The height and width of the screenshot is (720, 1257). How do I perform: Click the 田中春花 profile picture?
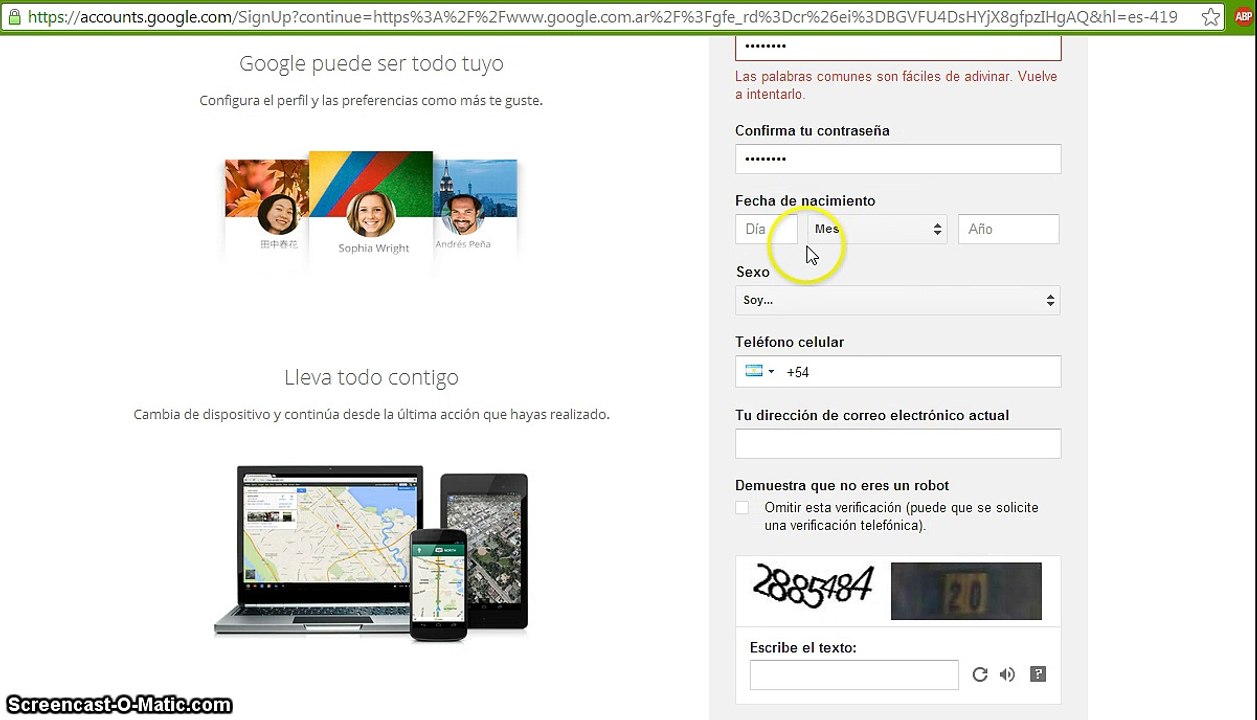278,214
